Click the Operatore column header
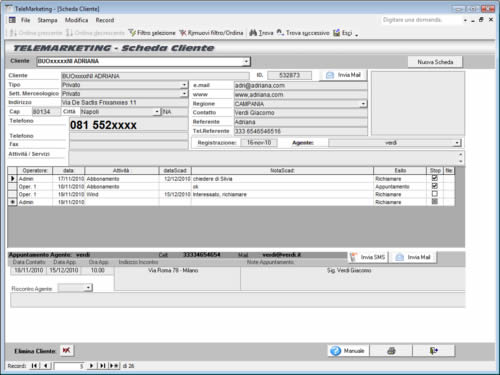 click(x=35, y=171)
